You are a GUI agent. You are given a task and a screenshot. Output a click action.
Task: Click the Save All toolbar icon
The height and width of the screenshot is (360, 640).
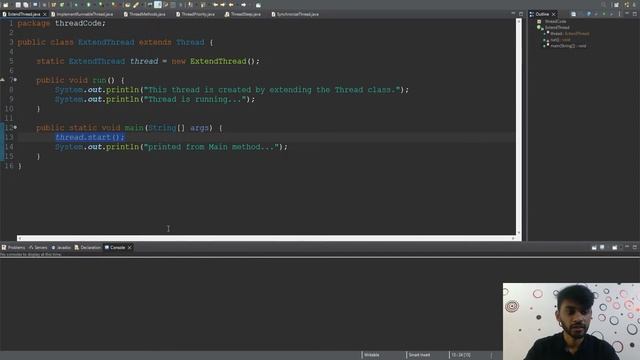tap(26, 5)
